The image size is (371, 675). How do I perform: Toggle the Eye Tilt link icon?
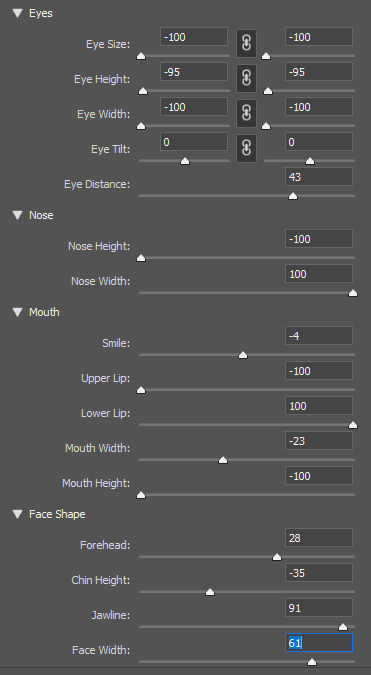(246, 148)
